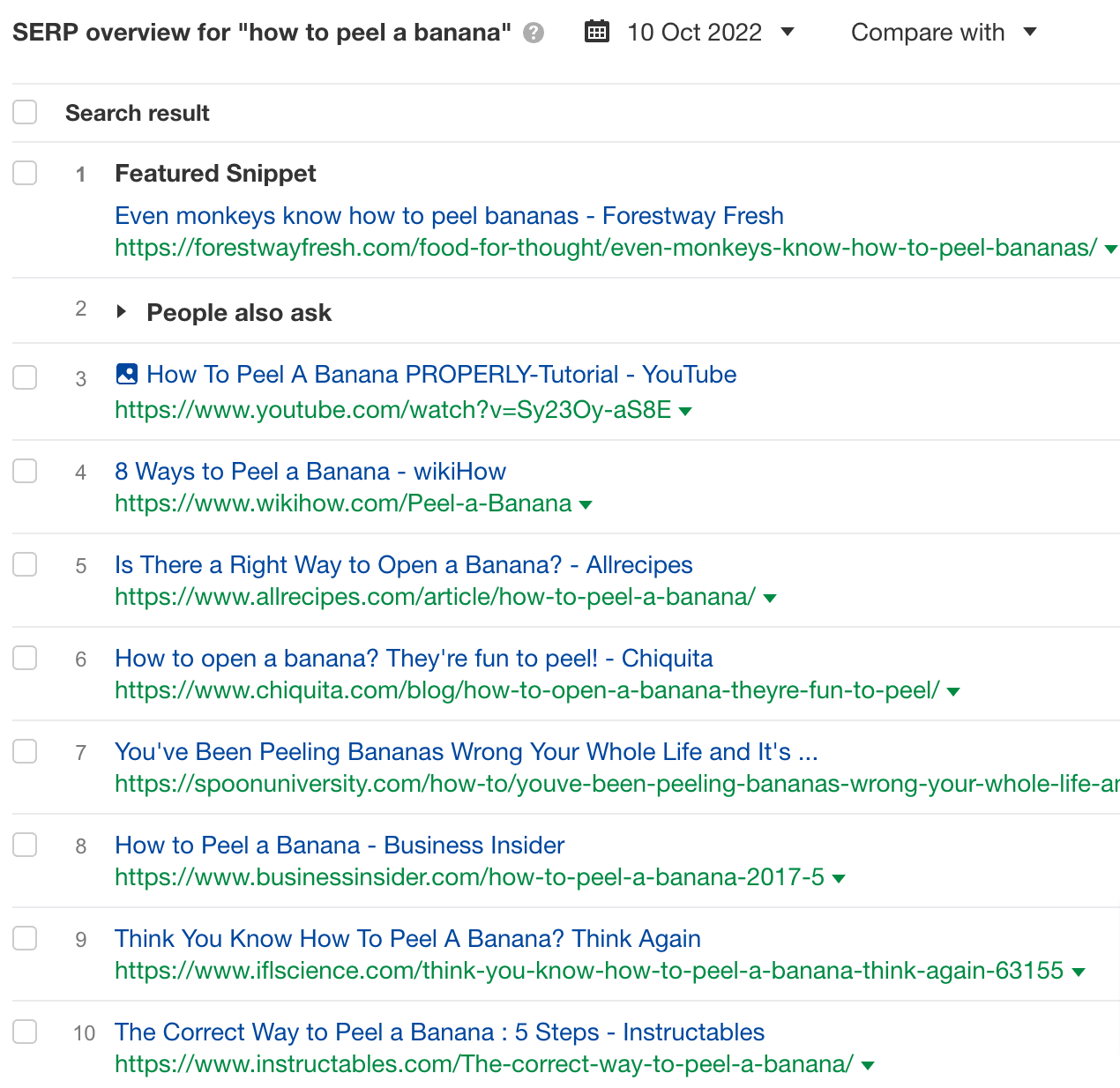Viewport: 1120px width, 1088px height.
Task: Open the Chiquita "How to open a banana?" link
Action: click(x=413, y=658)
